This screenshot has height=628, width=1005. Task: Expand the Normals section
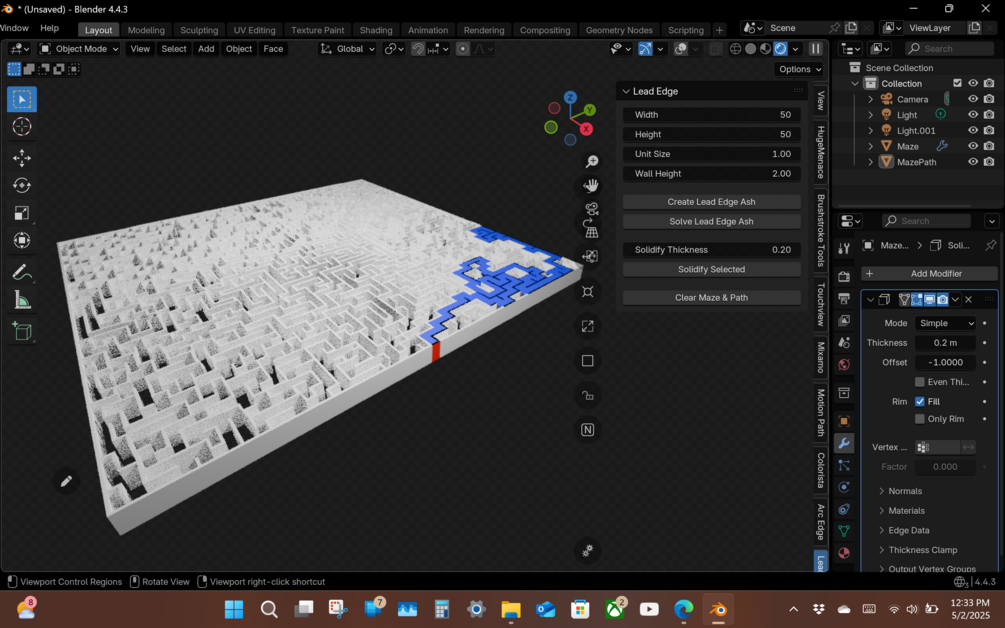[x=905, y=491]
